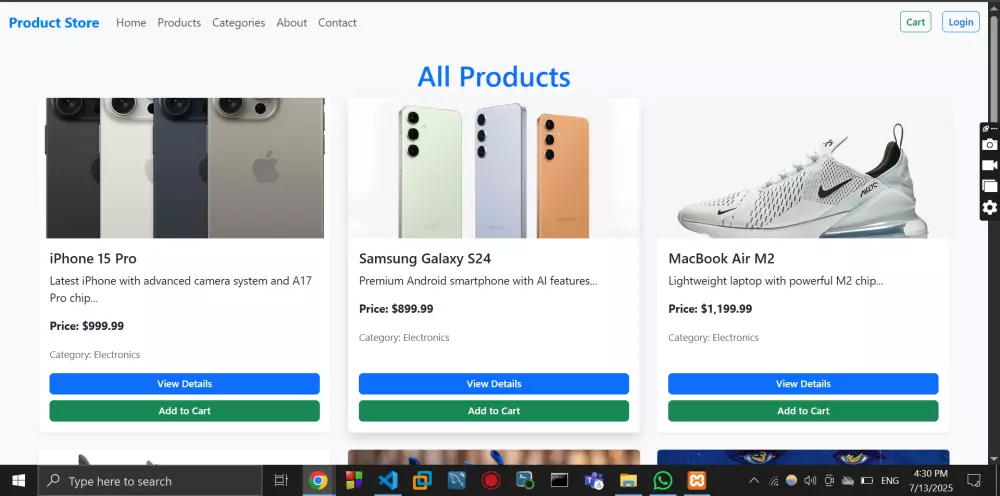Go to the Categories nav item
The image size is (1000, 496).
pos(238,23)
